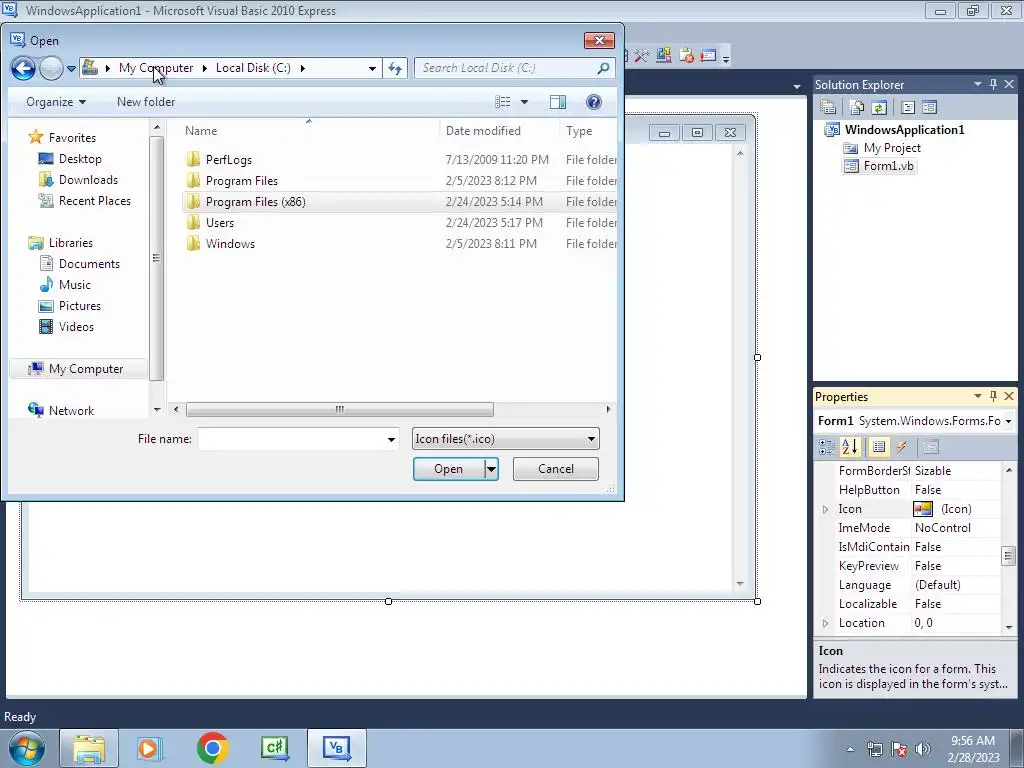This screenshot has height=768, width=1024.
Task: Select Desktop in Favorites
Action: 80,159
